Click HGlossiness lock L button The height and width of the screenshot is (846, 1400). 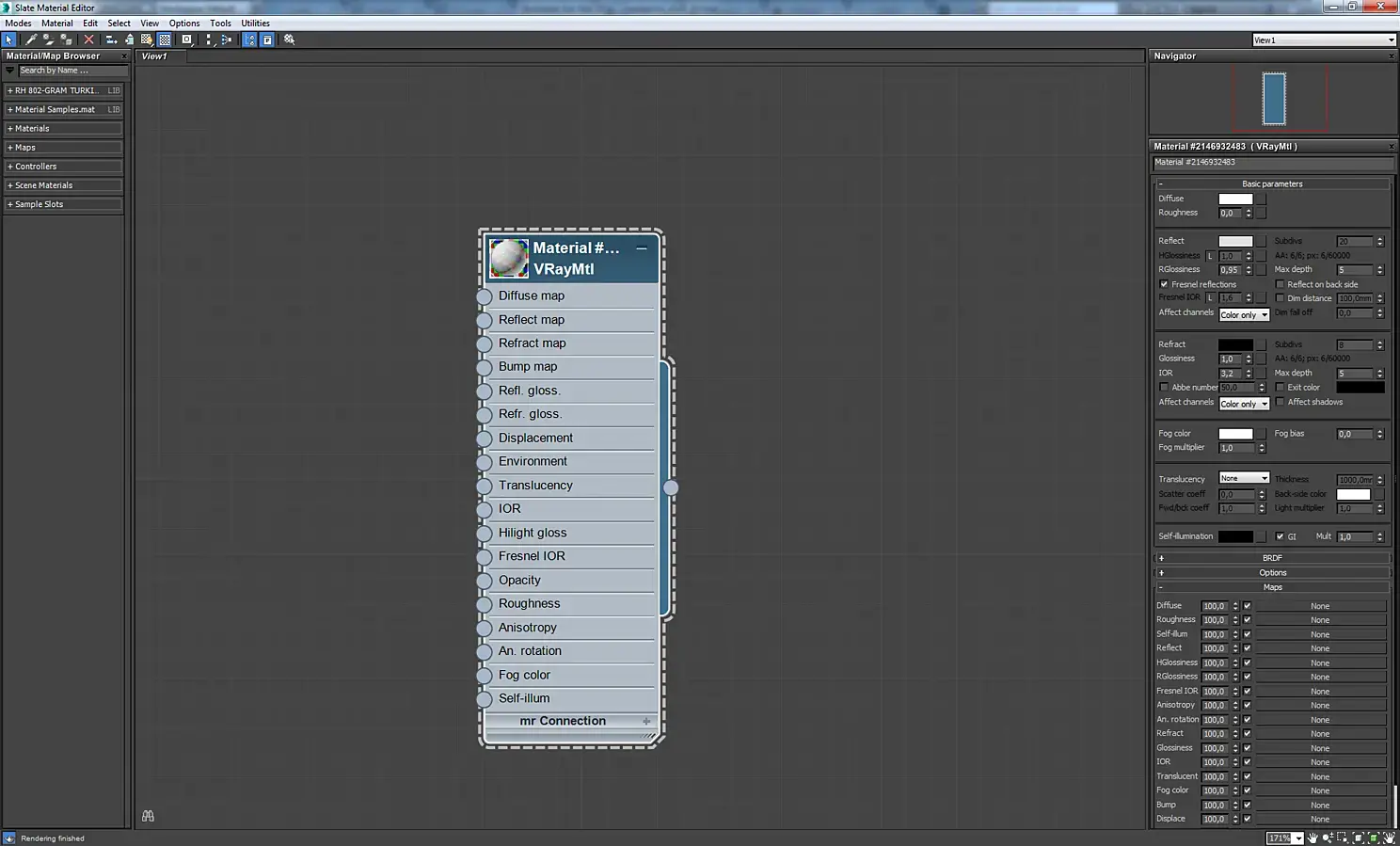pyautogui.click(x=1210, y=256)
